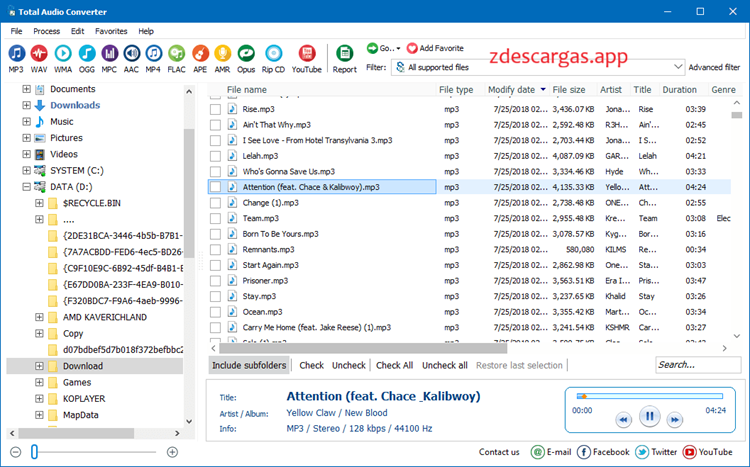
Task: Expand the $RECYCLE.BIN folder node
Action: [39, 203]
